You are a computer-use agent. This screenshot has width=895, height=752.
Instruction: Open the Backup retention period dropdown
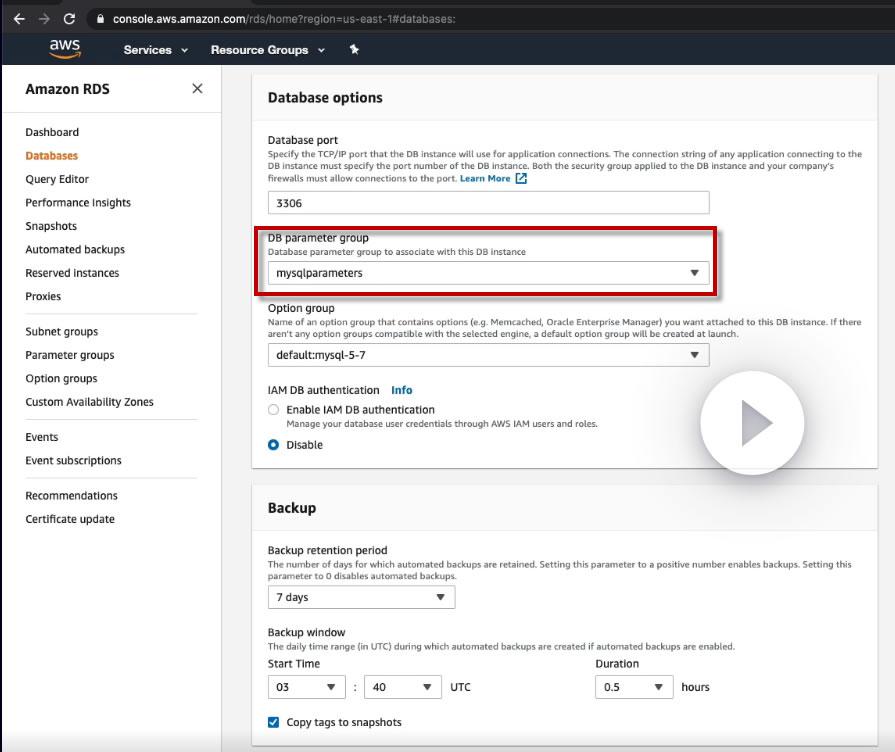(x=361, y=597)
